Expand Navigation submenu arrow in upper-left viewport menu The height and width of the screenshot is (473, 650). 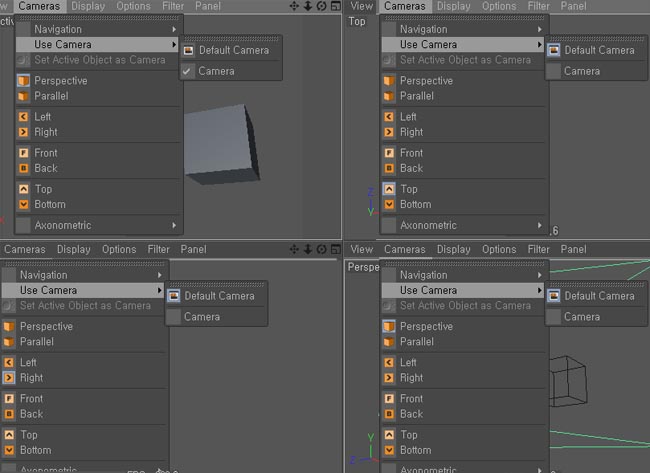(174, 29)
